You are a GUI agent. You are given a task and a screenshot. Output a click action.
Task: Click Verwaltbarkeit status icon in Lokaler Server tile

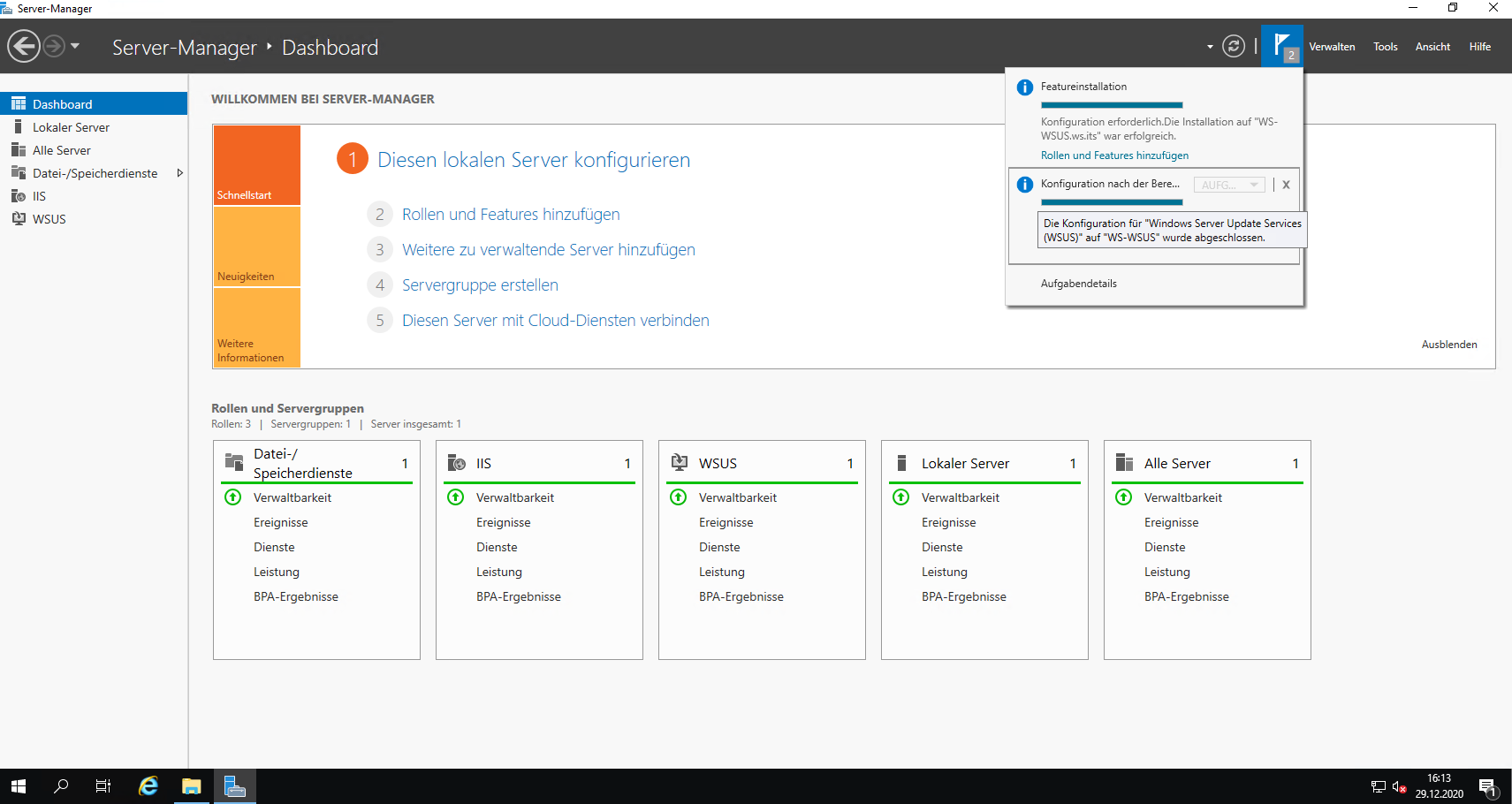click(x=901, y=497)
